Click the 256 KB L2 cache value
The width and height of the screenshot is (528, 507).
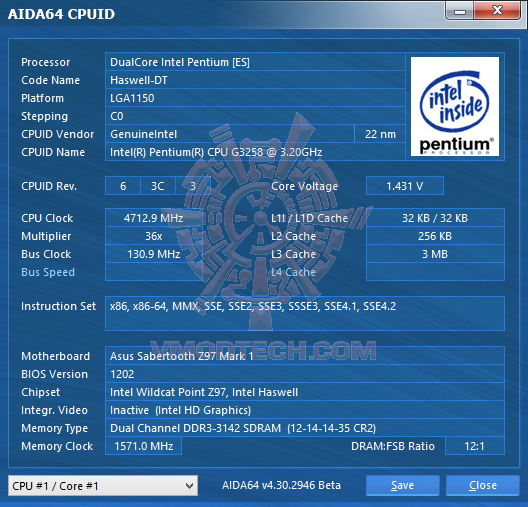point(435,236)
